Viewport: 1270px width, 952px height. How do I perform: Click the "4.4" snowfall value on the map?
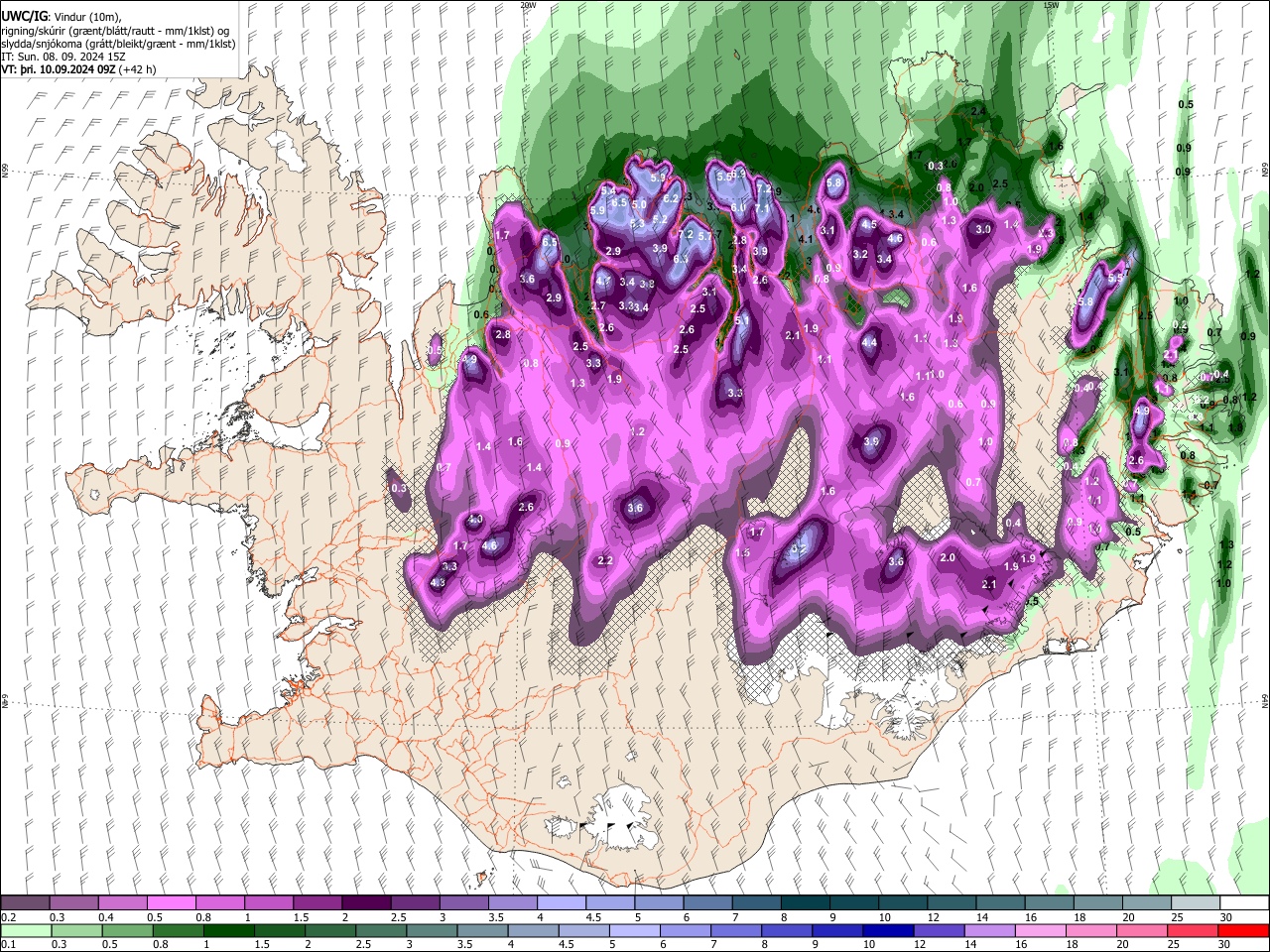tap(870, 343)
